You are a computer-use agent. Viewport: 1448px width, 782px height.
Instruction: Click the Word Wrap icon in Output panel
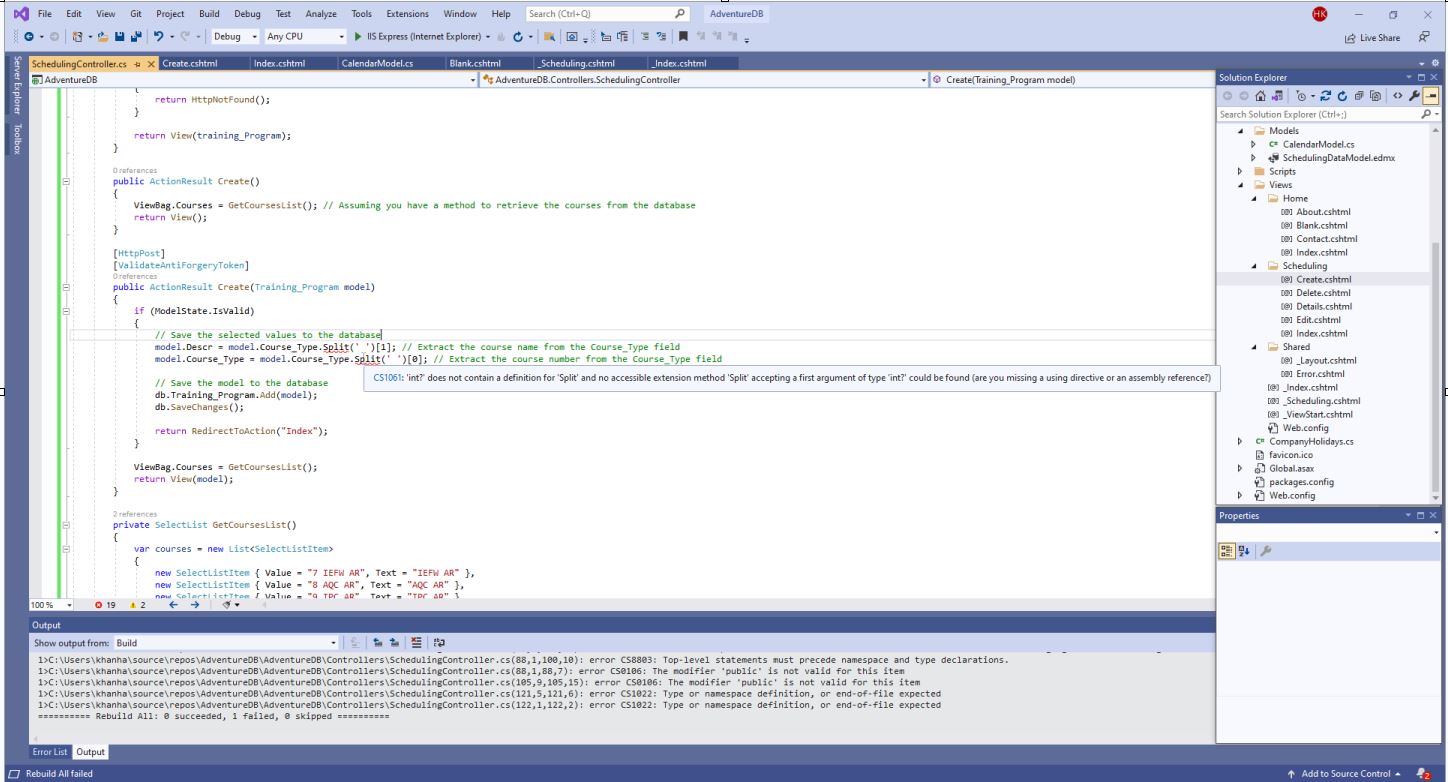(439, 643)
